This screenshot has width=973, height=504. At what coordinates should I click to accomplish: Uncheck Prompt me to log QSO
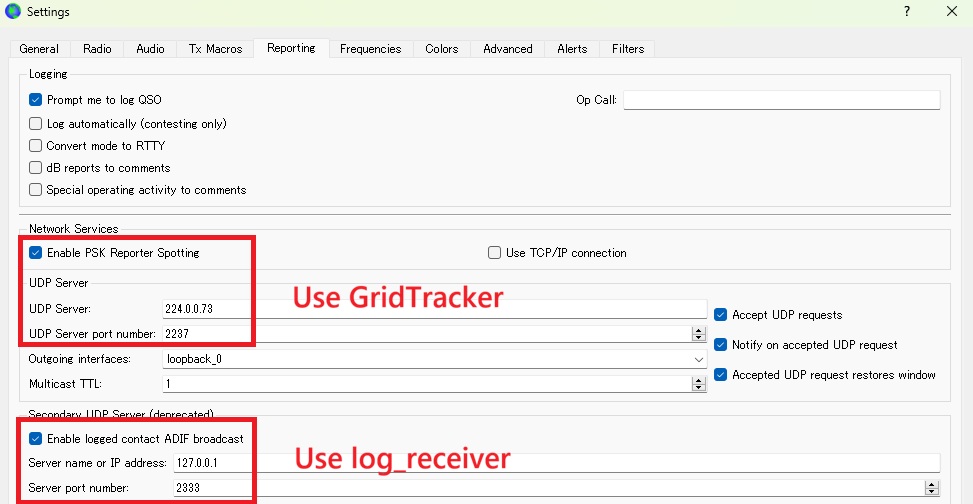click(x=36, y=100)
